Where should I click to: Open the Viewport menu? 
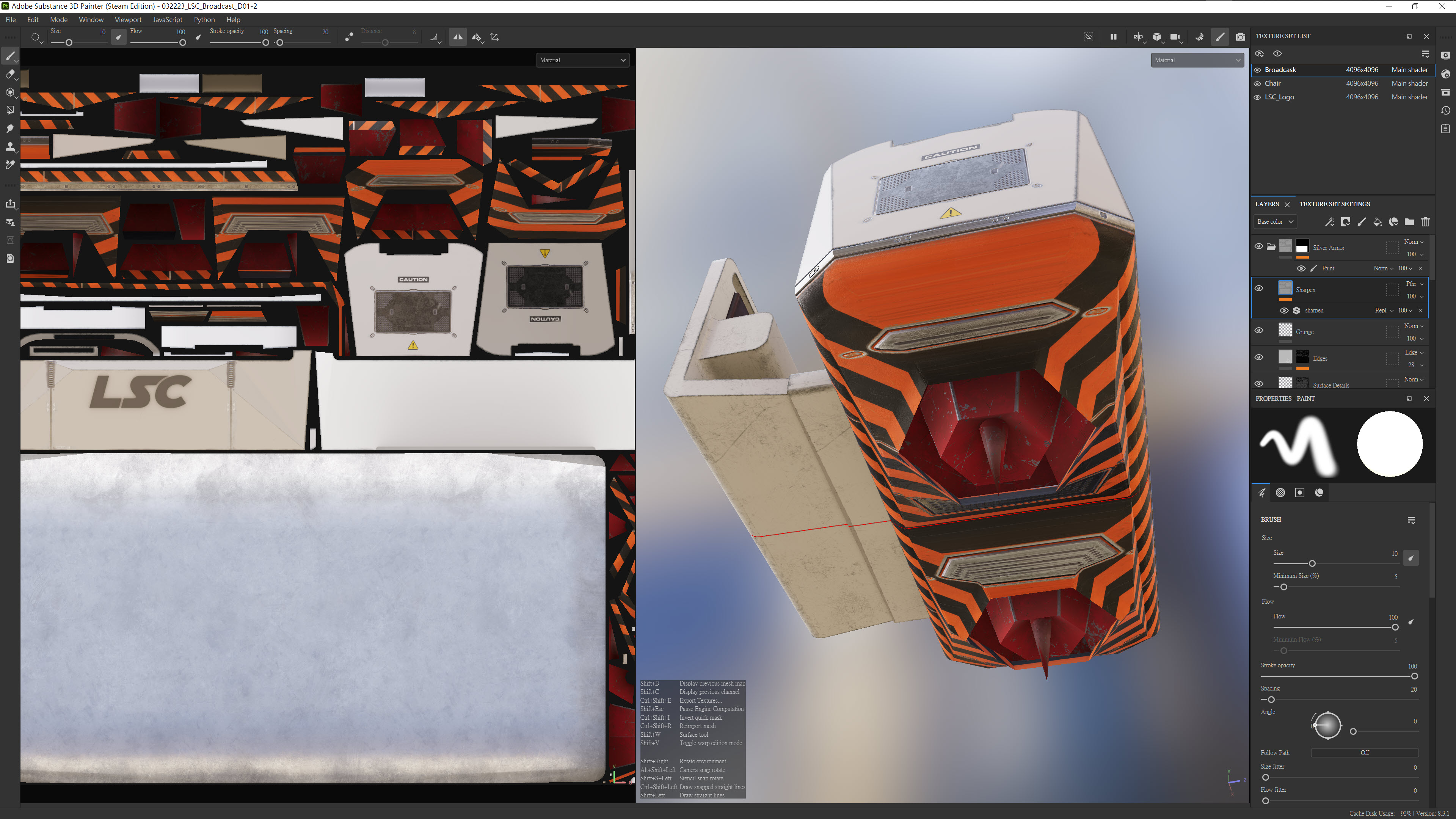128,20
